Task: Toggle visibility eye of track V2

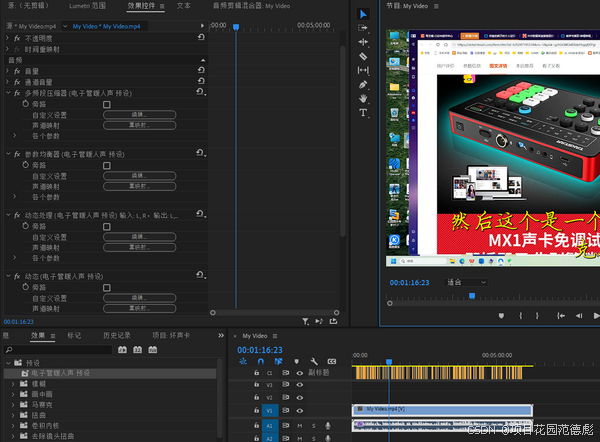Action: pos(300,398)
